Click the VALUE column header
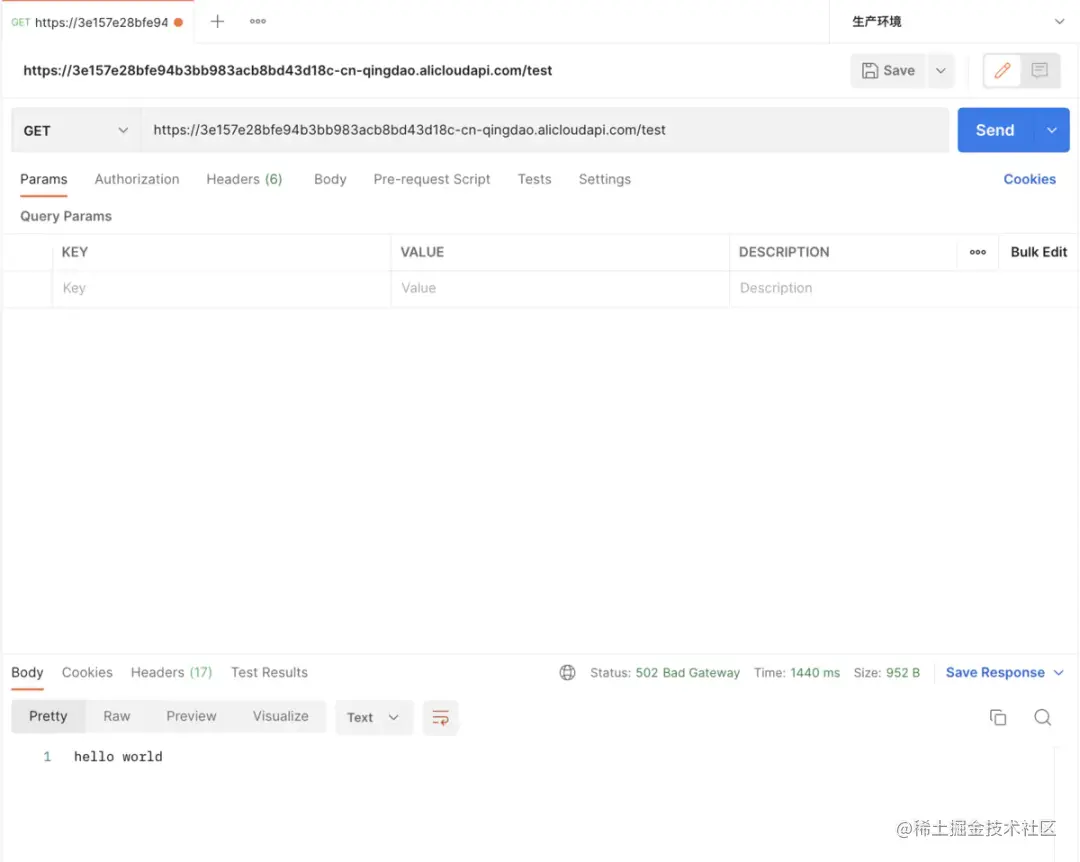The image size is (1080, 862). tap(422, 252)
